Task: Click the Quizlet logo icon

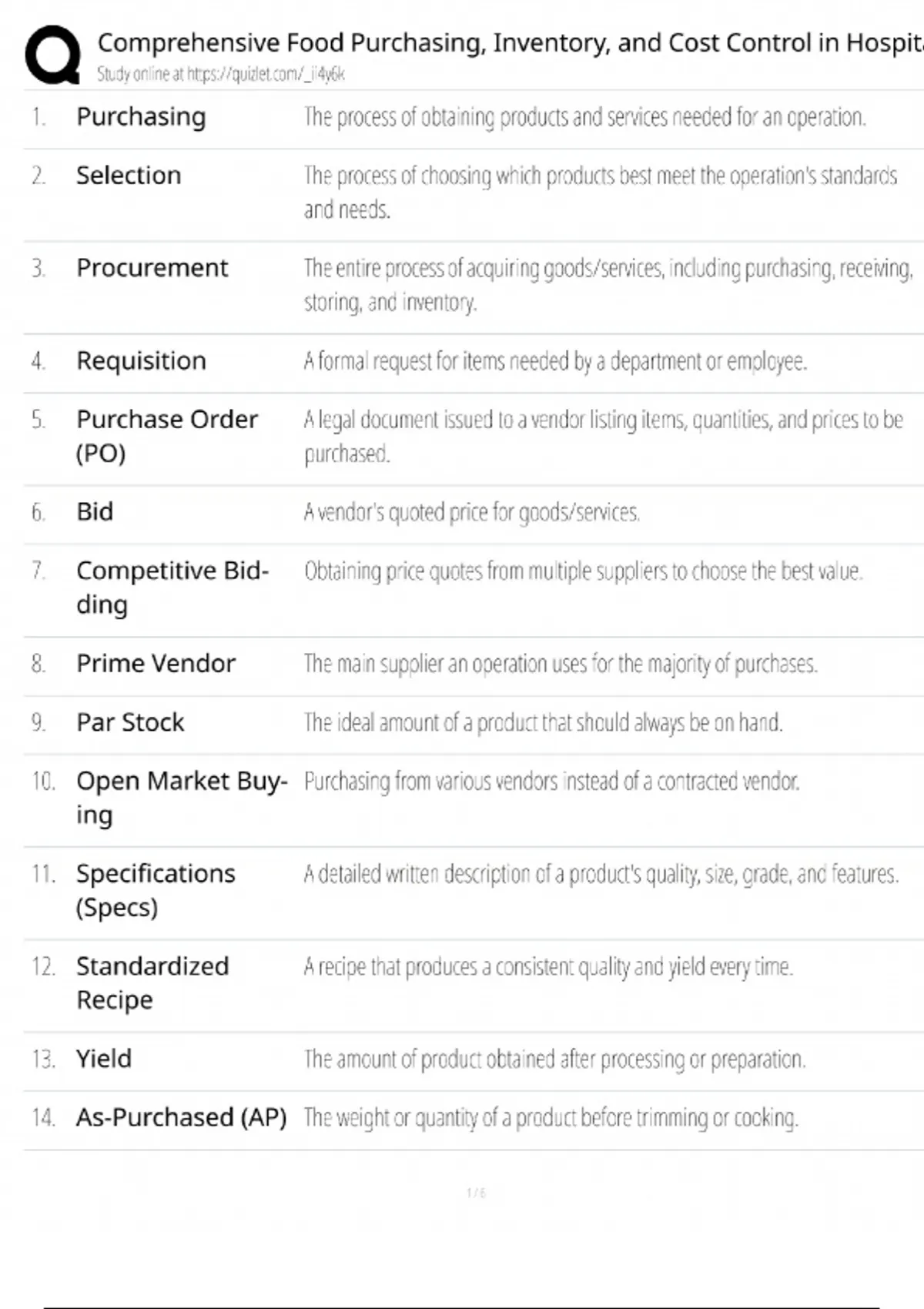Action: (52, 54)
